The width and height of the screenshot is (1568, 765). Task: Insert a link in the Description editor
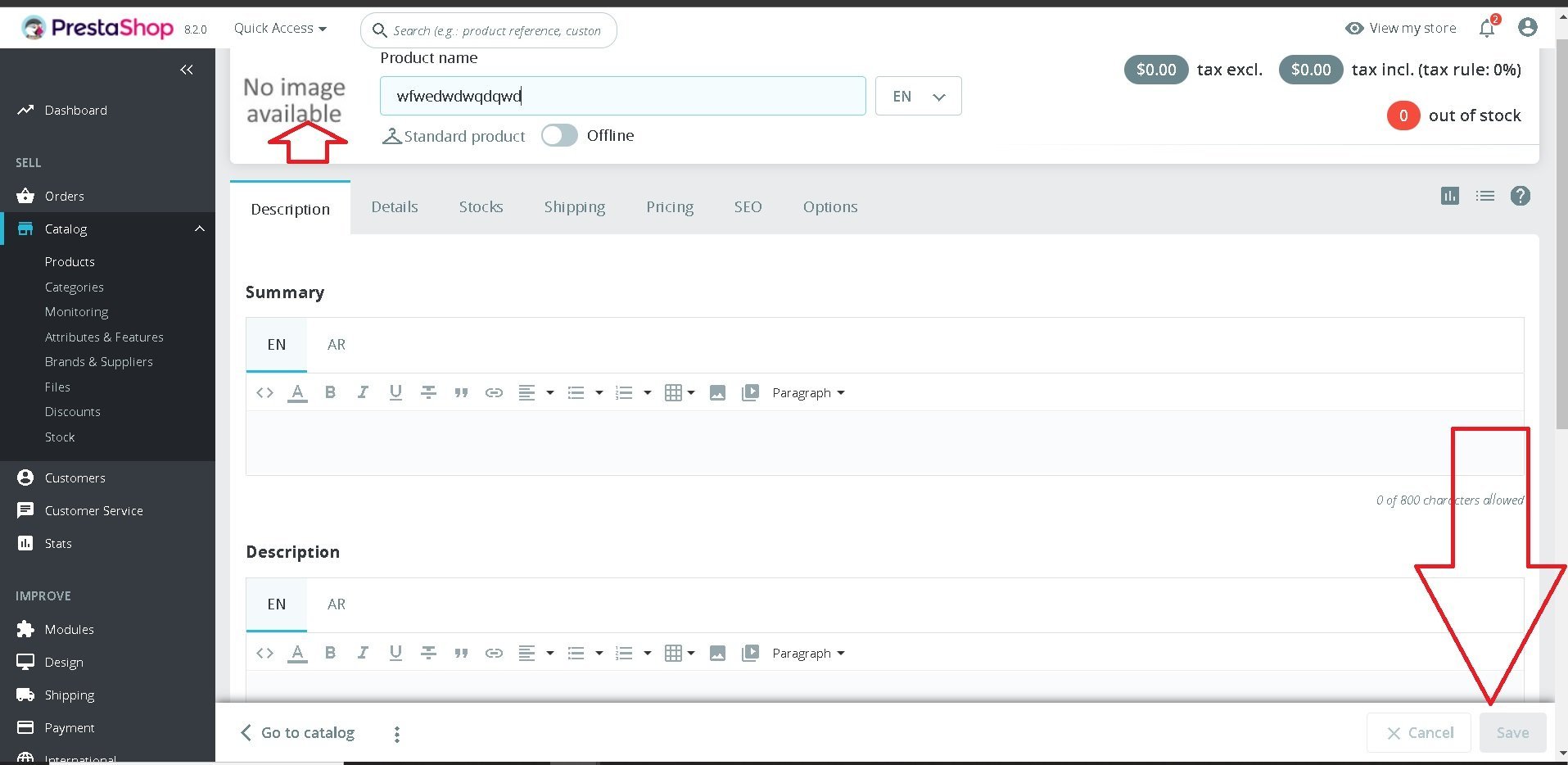tap(494, 654)
